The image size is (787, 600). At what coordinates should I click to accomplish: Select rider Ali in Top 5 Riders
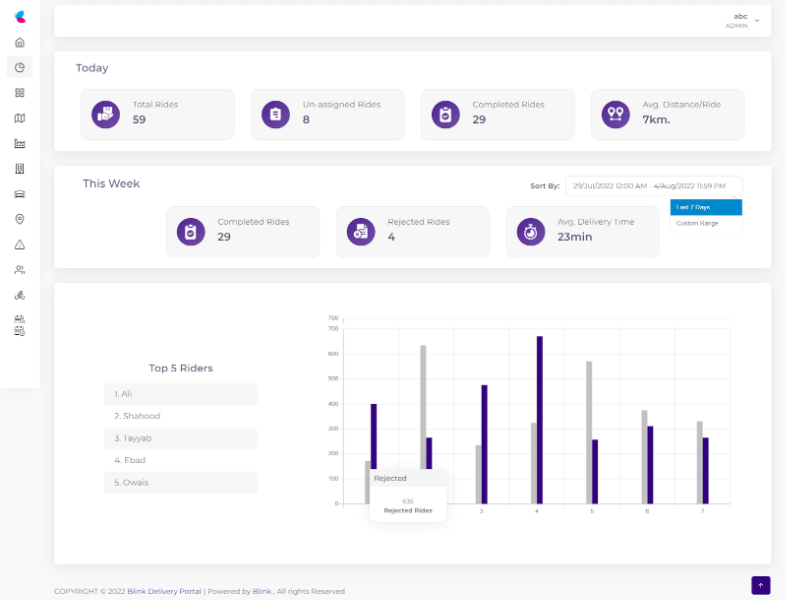click(180, 394)
